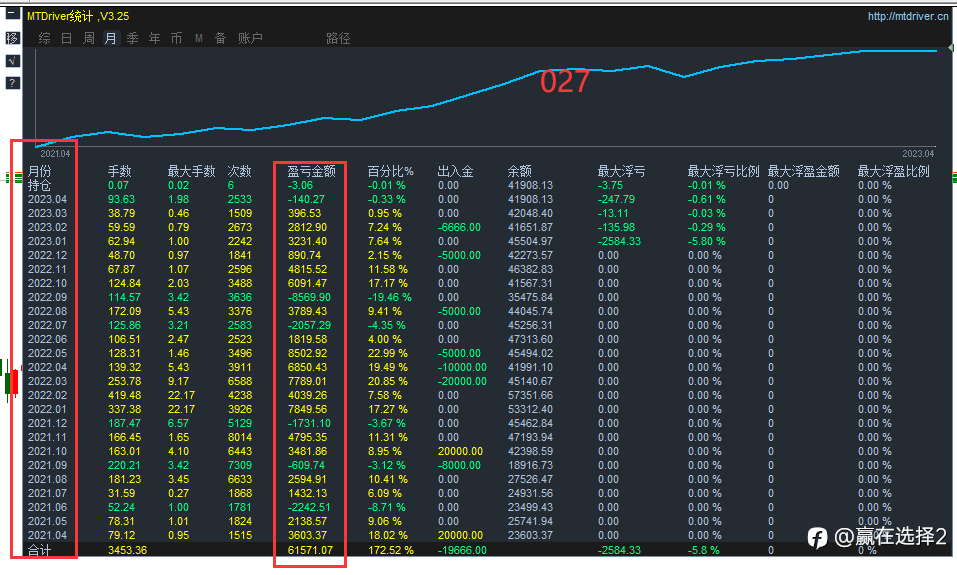
Task: Switch to the 周 weekly statistics tab
Action: [x=88, y=38]
